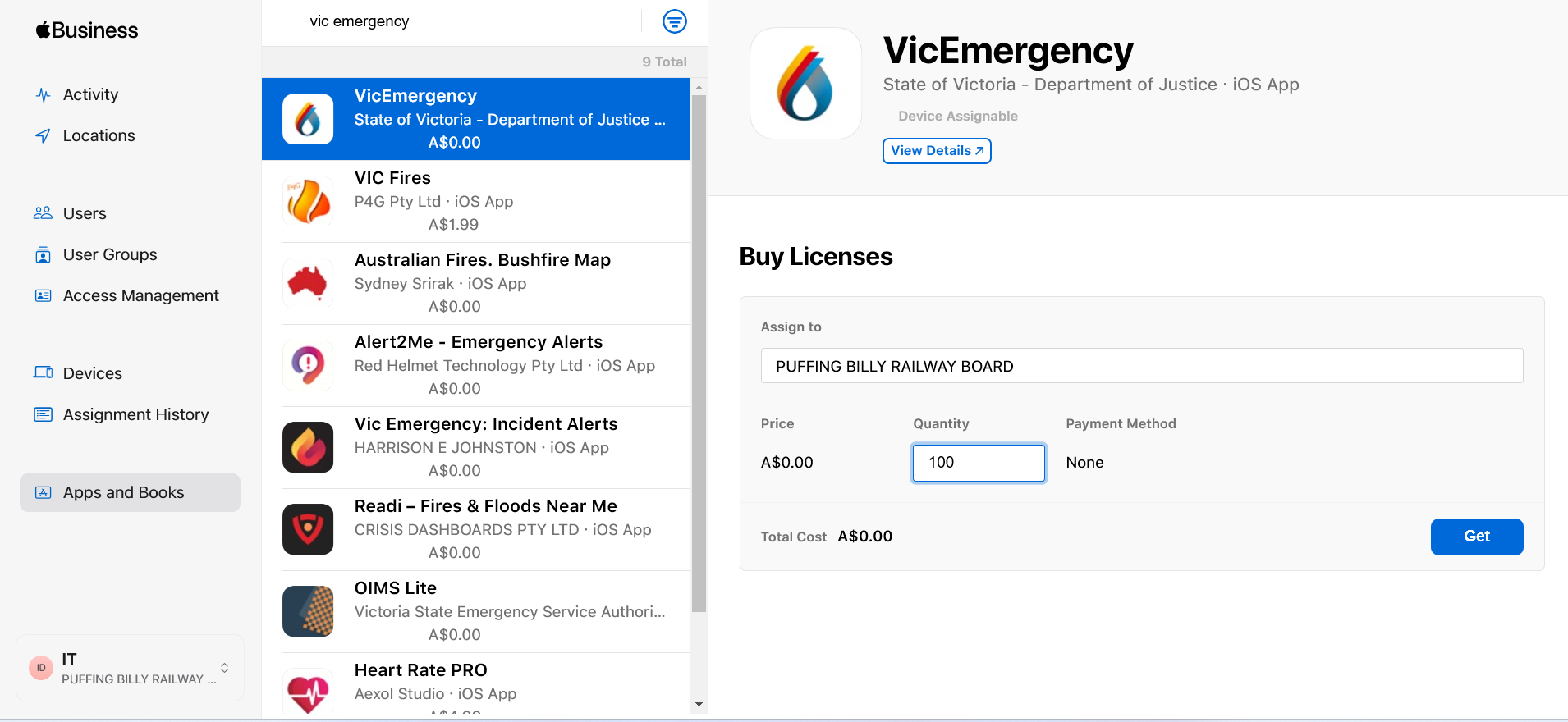Click the Access Management card icon
The height and width of the screenshot is (722, 1568).
tap(44, 295)
